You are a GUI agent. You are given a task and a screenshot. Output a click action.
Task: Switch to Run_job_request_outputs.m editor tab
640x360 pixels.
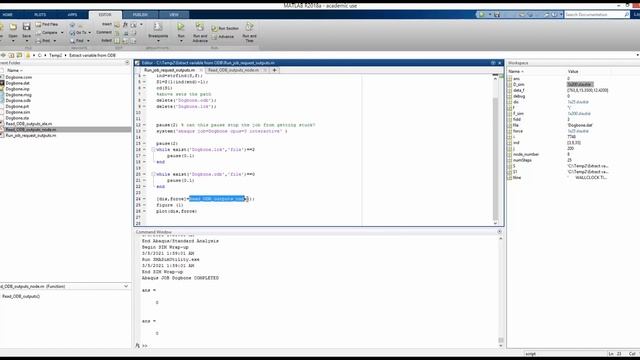point(169,70)
